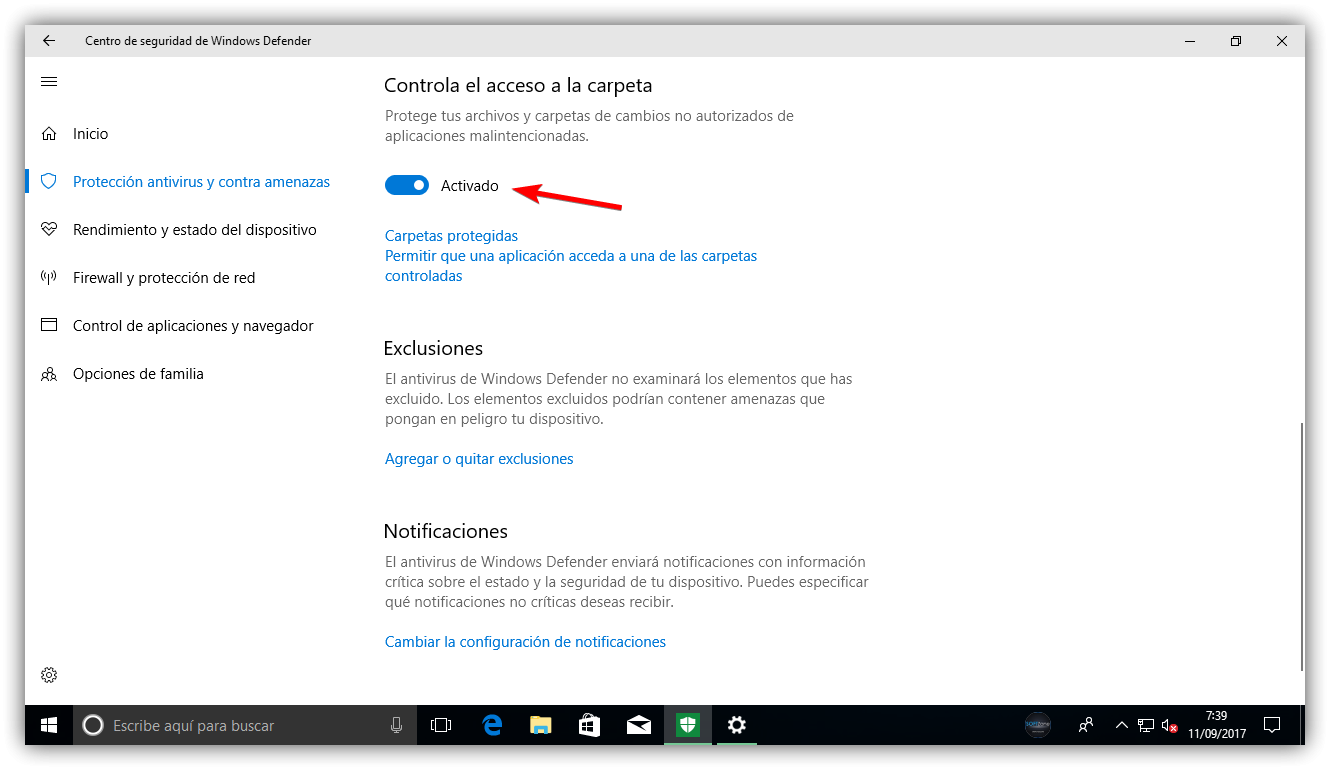The height and width of the screenshot is (770, 1330).
Task: Click the Escribe aquí para buscar box
Action: coord(245,725)
